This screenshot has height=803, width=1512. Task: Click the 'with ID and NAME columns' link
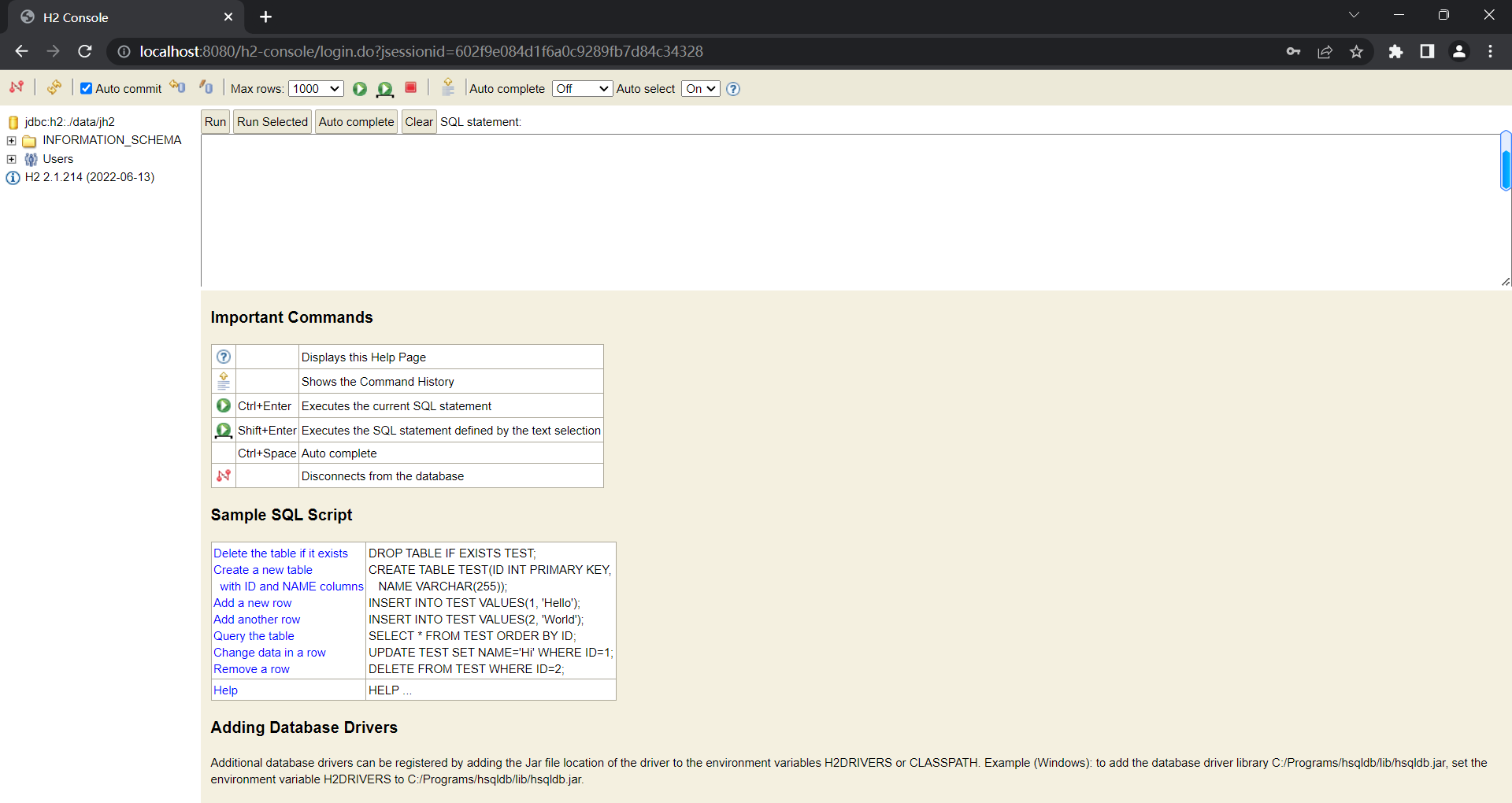pyautogui.click(x=291, y=587)
